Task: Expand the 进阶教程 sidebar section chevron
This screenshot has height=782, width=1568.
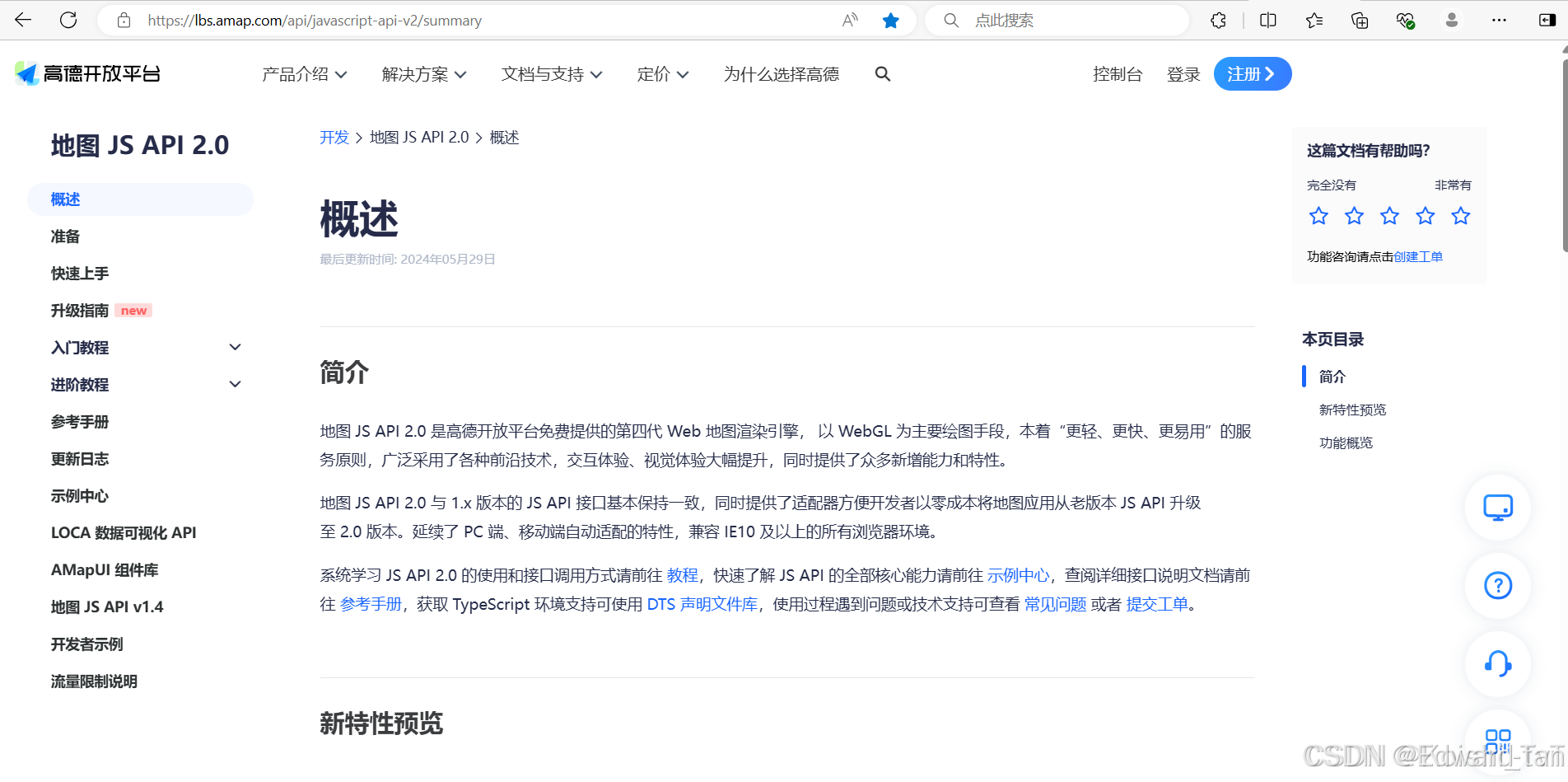Action: point(235,384)
